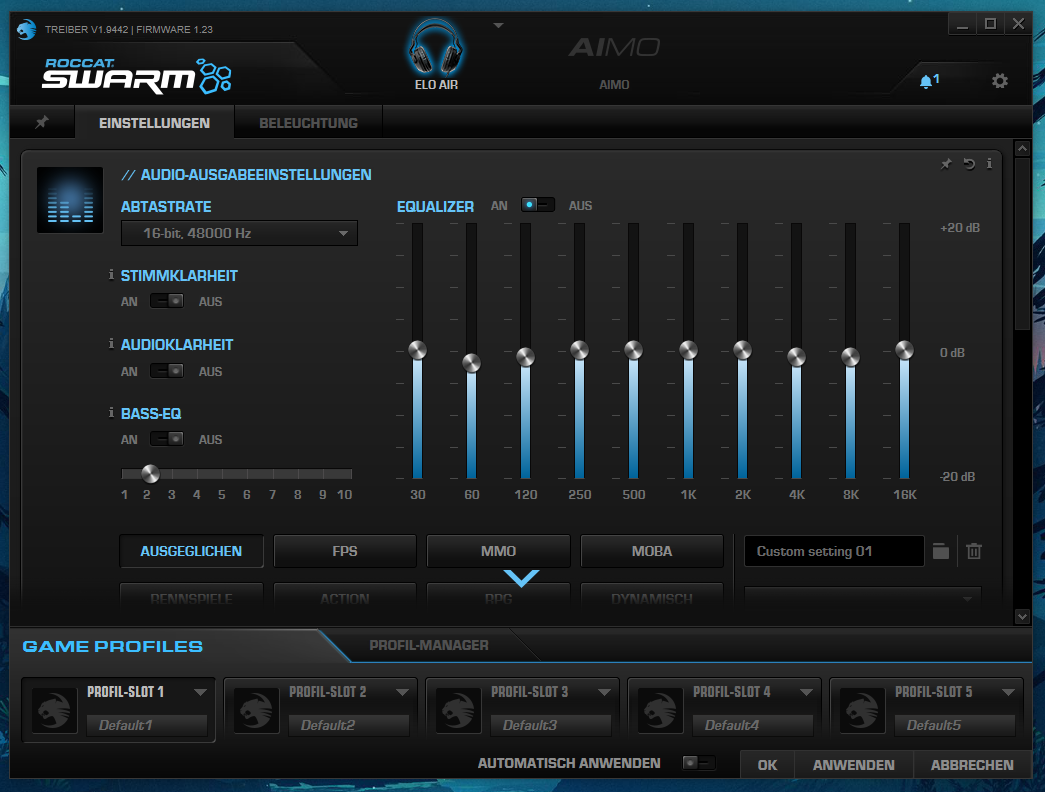This screenshot has width=1045, height=792.
Task: Click the Default3 profile name field
Action: pos(550,725)
